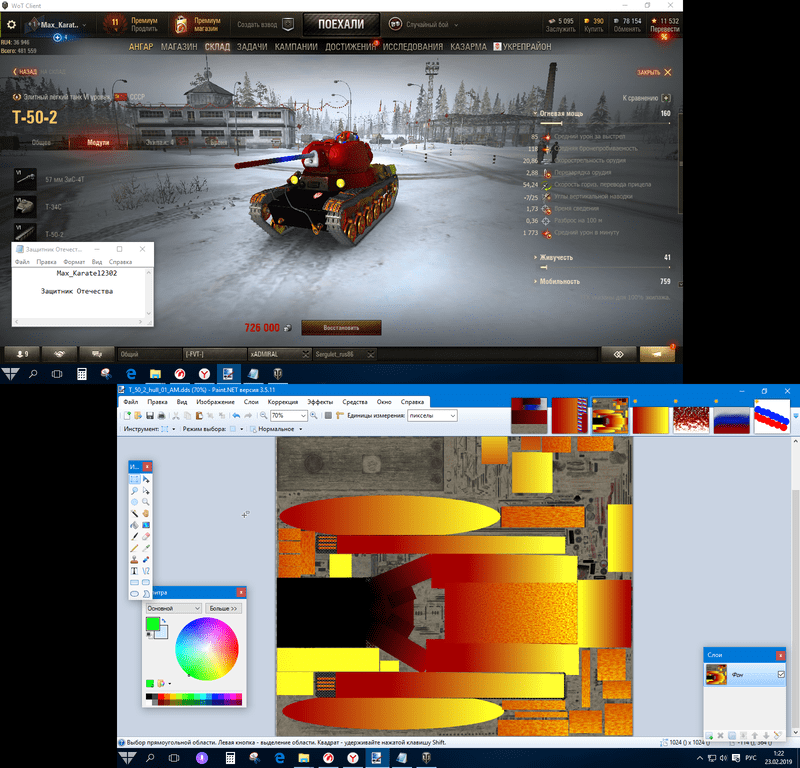This screenshot has width=800, height=768.
Task: Pick a color on the color wheel
Action: 207,649
